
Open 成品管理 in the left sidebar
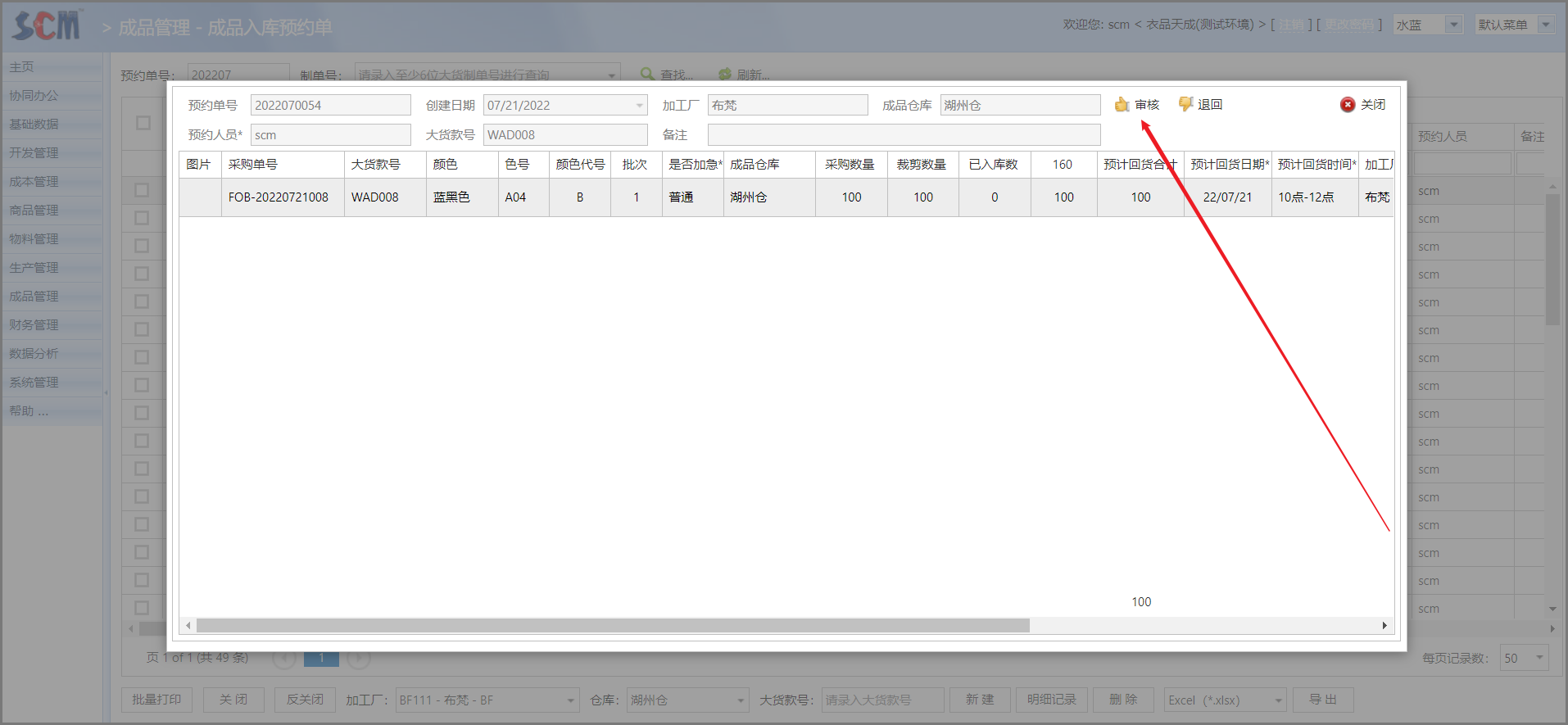click(x=34, y=296)
